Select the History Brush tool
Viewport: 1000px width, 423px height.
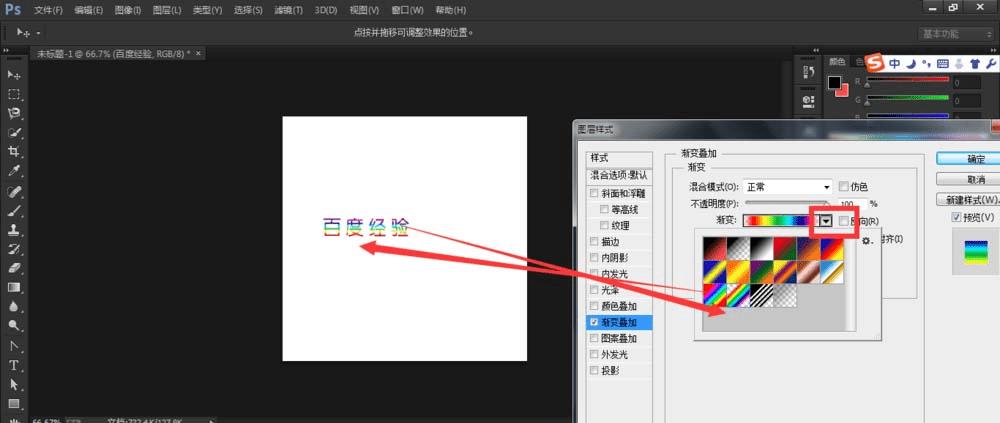coord(14,249)
